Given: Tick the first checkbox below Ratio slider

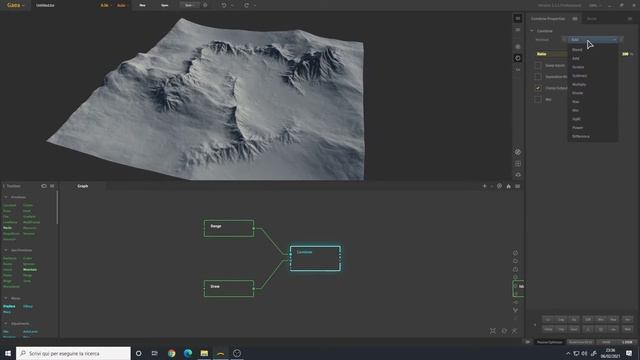Looking at the screenshot, I should pyautogui.click(x=538, y=65).
